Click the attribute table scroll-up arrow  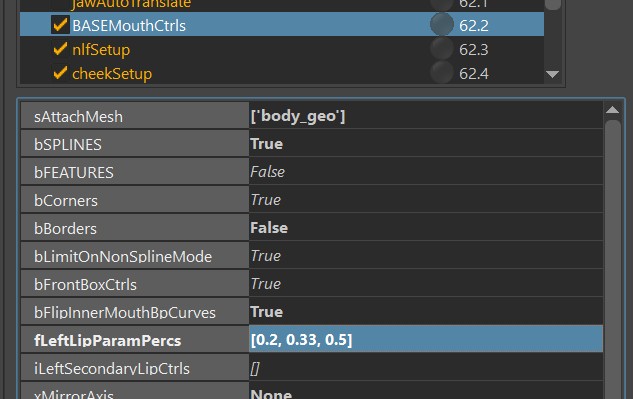point(612,109)
